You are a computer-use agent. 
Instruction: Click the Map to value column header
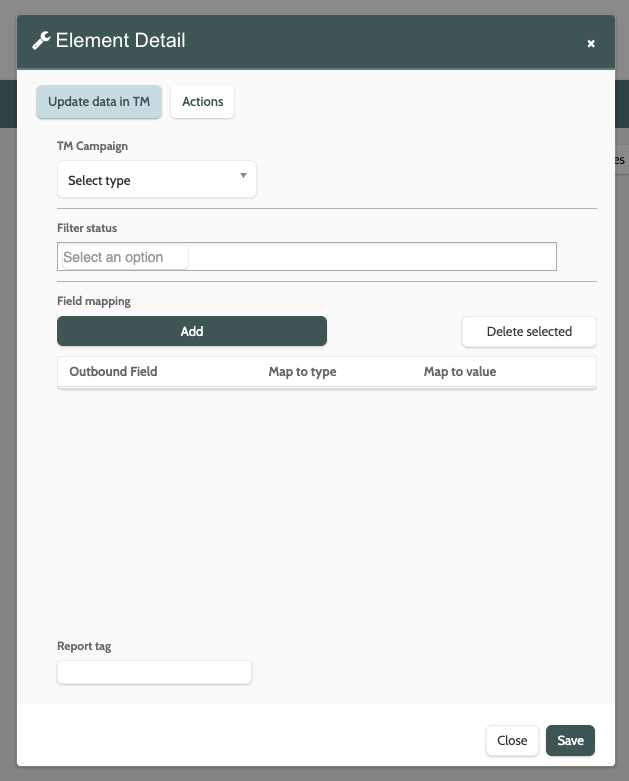tap(460, 372)
